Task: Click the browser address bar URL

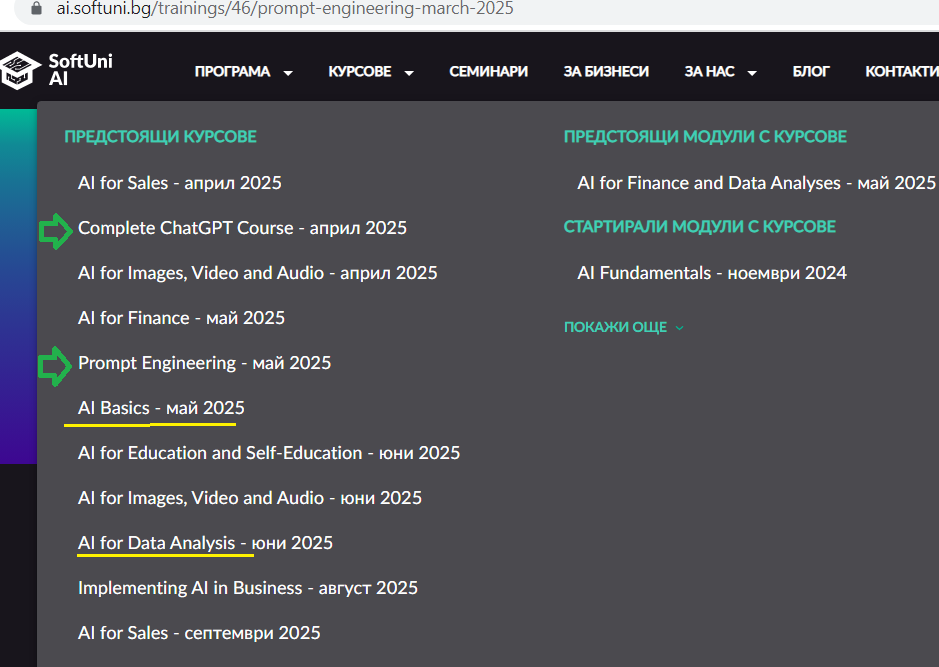Action: [x=285, y=8]
